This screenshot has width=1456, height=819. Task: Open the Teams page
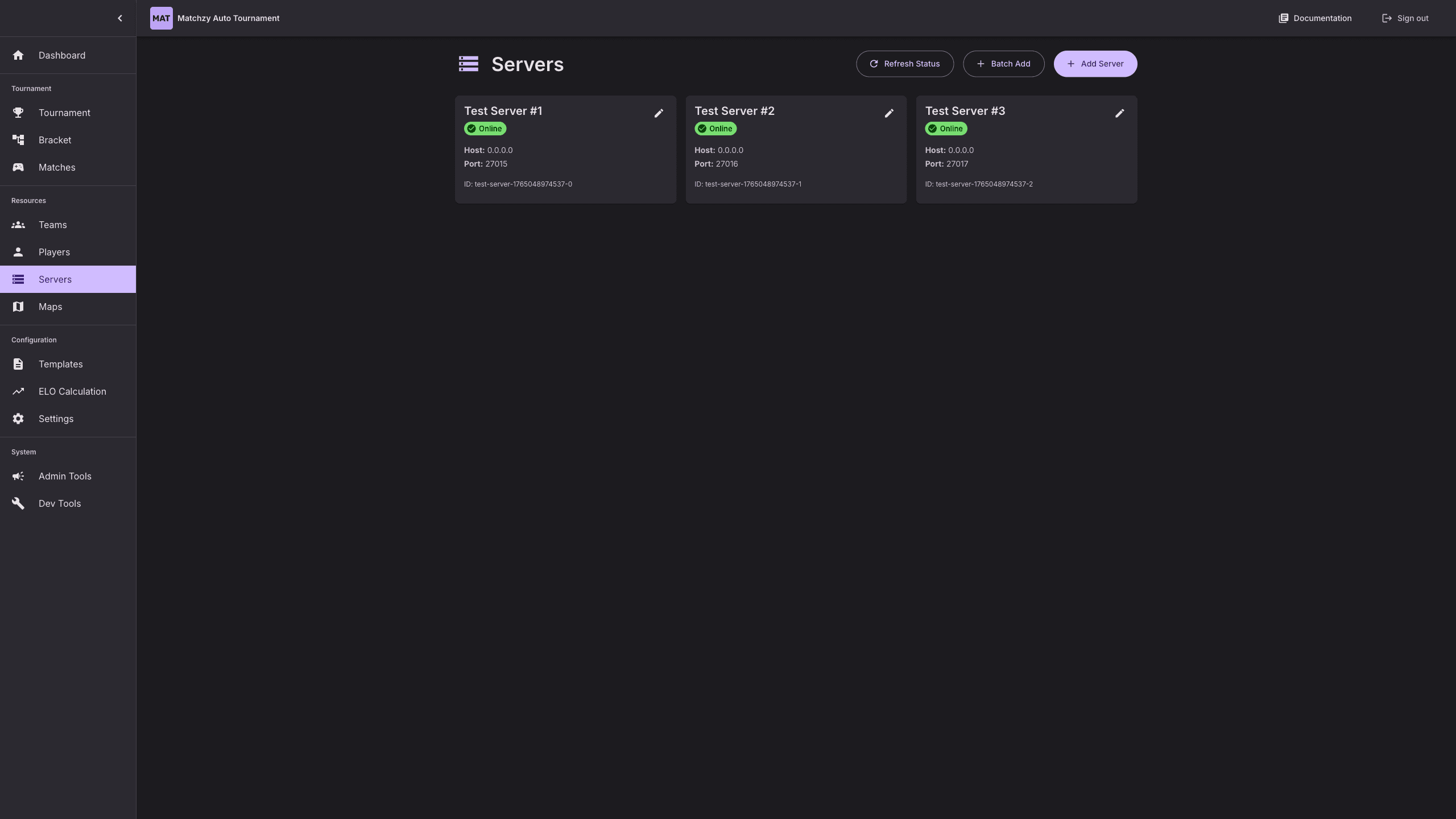pos(52,225)
